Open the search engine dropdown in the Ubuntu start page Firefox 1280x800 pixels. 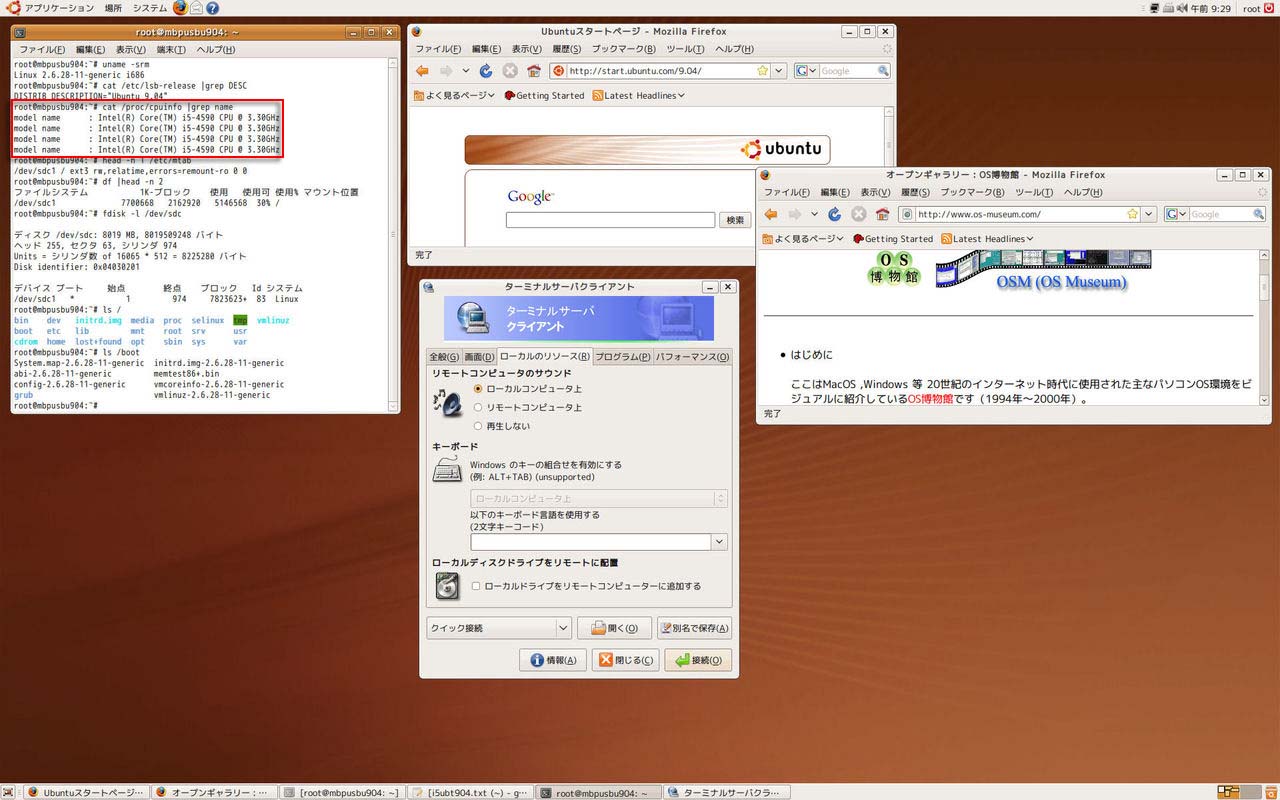pos(806,71)
